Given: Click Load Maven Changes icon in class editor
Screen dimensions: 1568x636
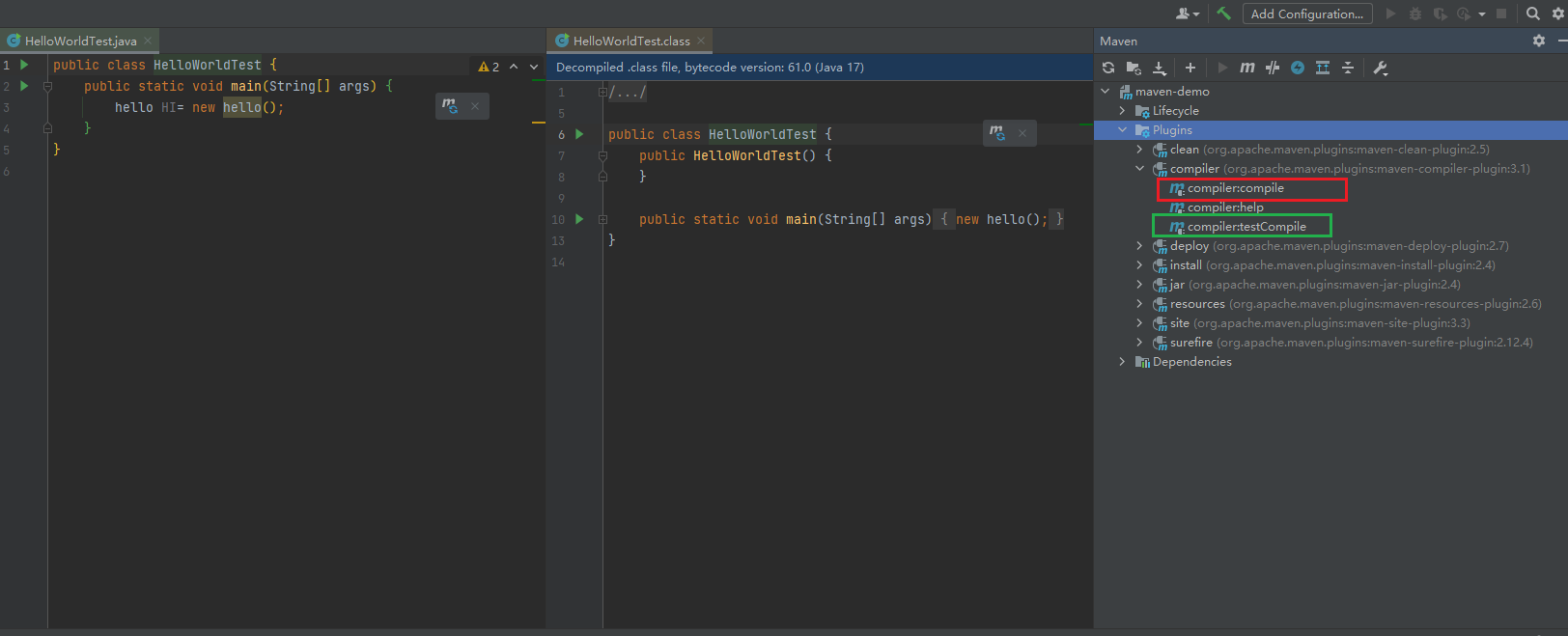Looking at the screenshot, I should 997,133.
